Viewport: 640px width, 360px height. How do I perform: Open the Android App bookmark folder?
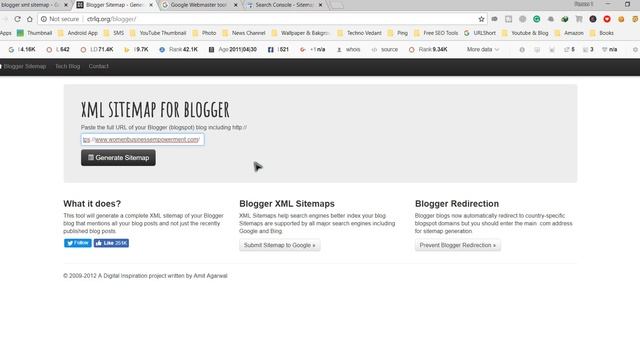click(78, 33)
